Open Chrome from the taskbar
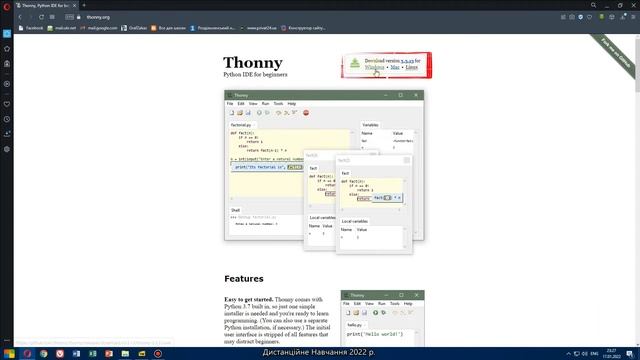 click(x=44, y=353)
